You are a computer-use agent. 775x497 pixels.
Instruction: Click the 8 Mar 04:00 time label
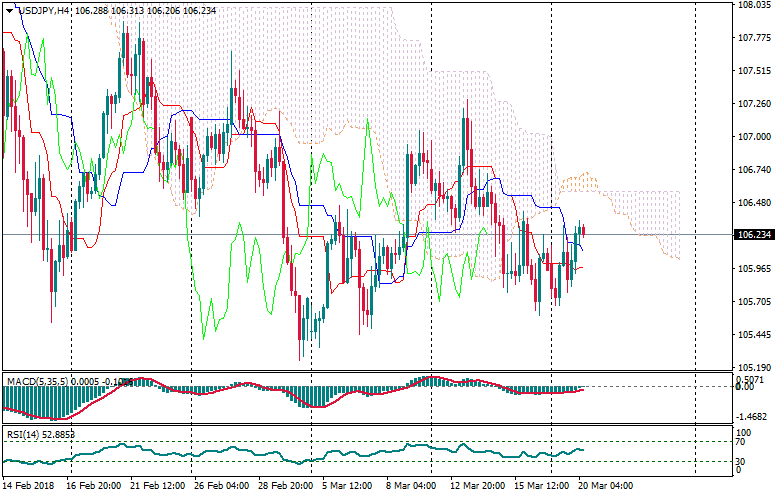(x=411, y=486)
